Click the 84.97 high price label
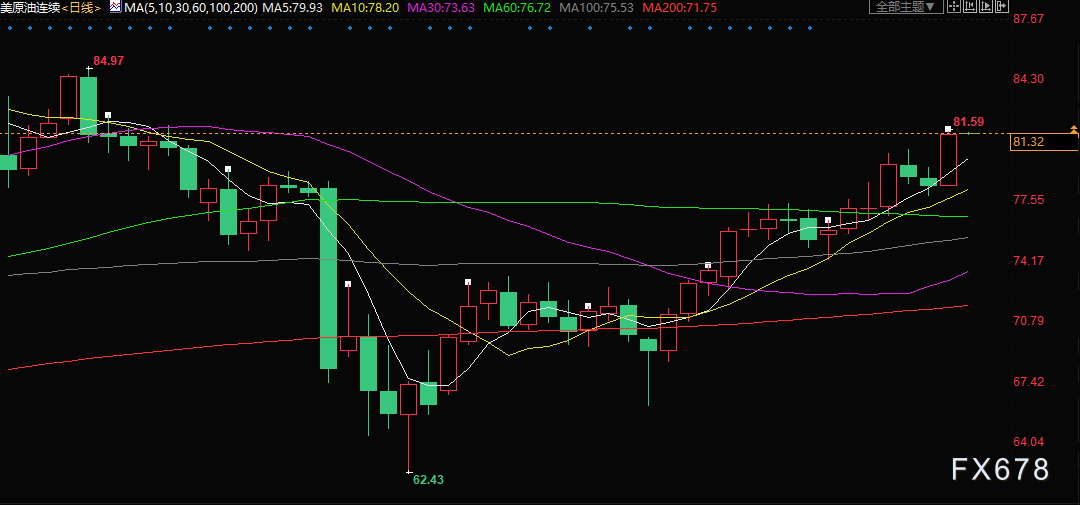The image size is (1080, 505). (108, 61)
